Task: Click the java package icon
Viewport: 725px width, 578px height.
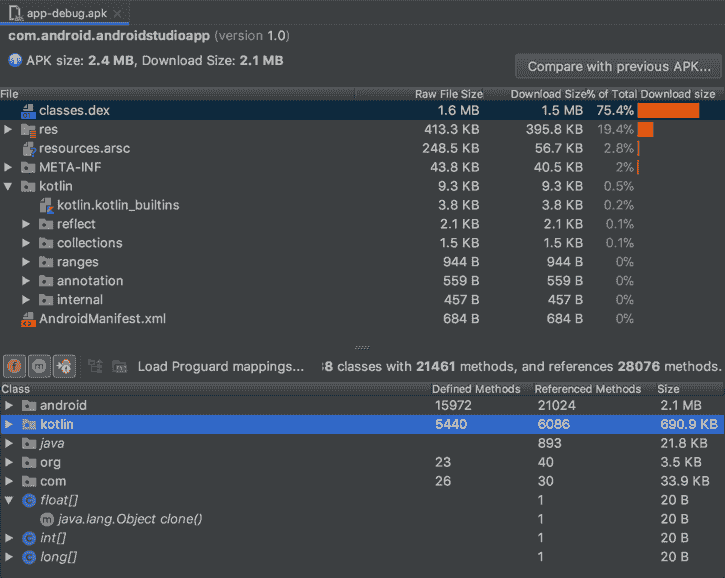Action: (29, 444)
